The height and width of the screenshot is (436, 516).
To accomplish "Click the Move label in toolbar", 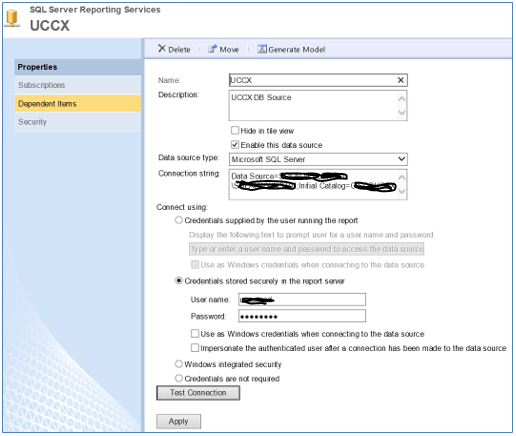I will pyautogui.click(x=229, y=50).
